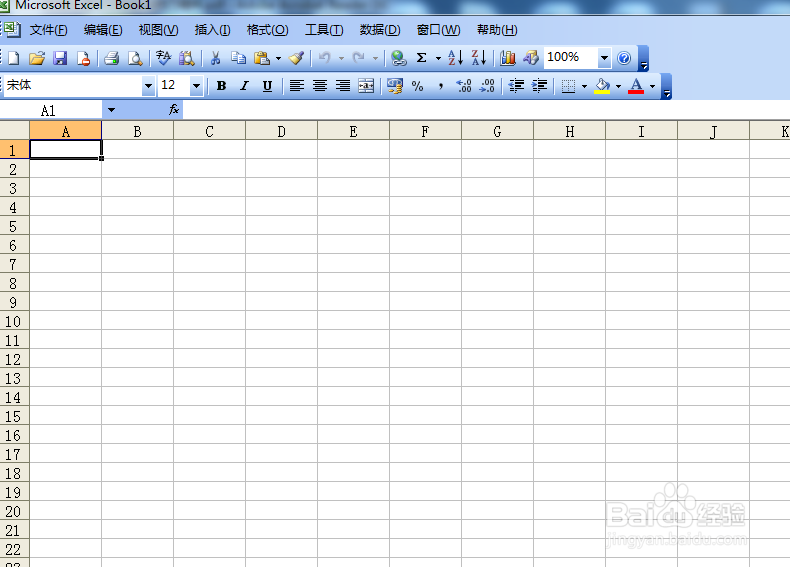Click the grayed-out Redo arrow
The height and width of the screenshot is (567, 790).
click(x=359, y=58)
